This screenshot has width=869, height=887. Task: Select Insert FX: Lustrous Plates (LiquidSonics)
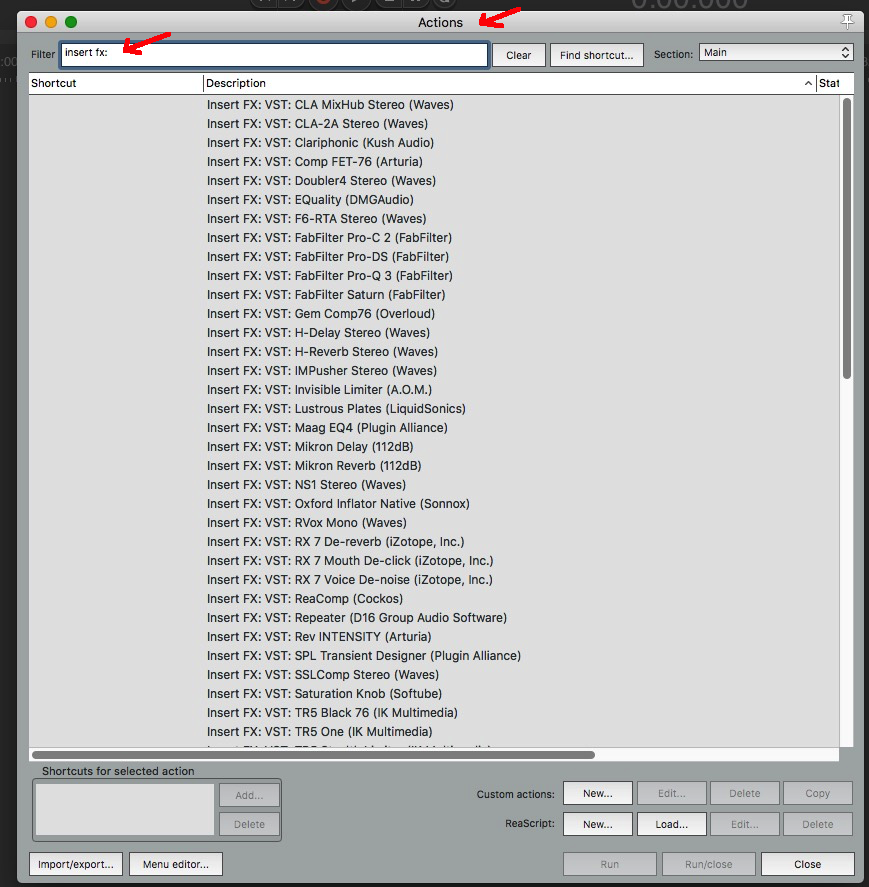coord(336,409)
